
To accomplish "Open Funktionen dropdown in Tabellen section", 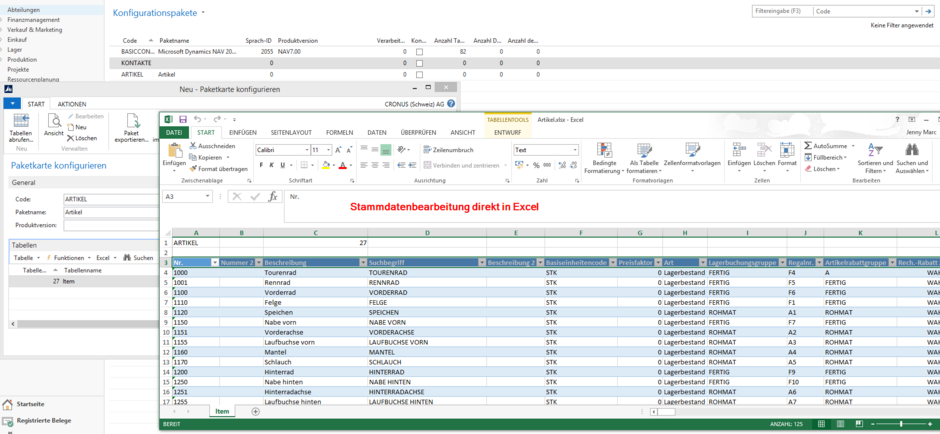I will pos(68,257).
